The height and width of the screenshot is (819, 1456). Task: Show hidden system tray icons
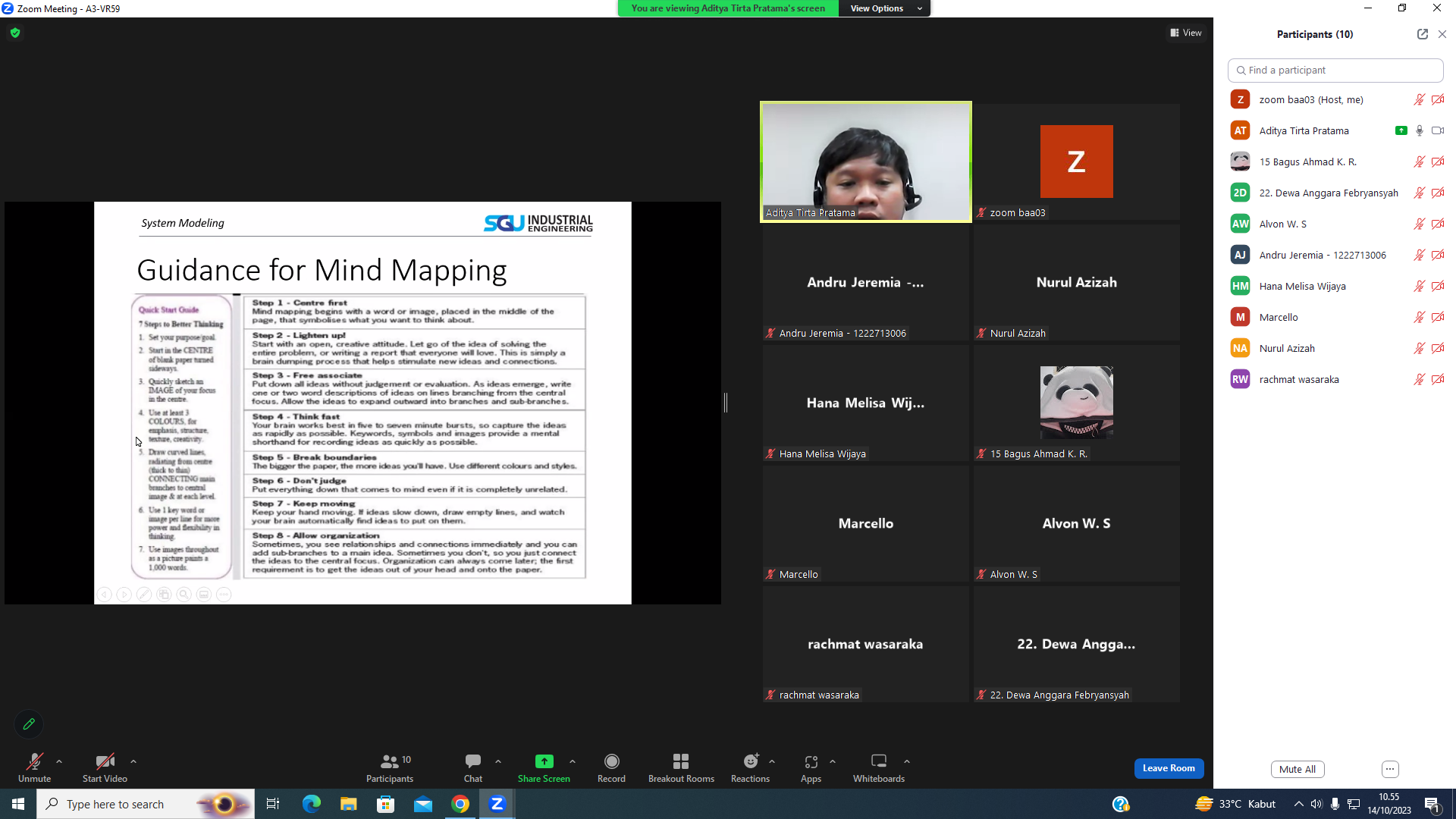coord(1298,804)
